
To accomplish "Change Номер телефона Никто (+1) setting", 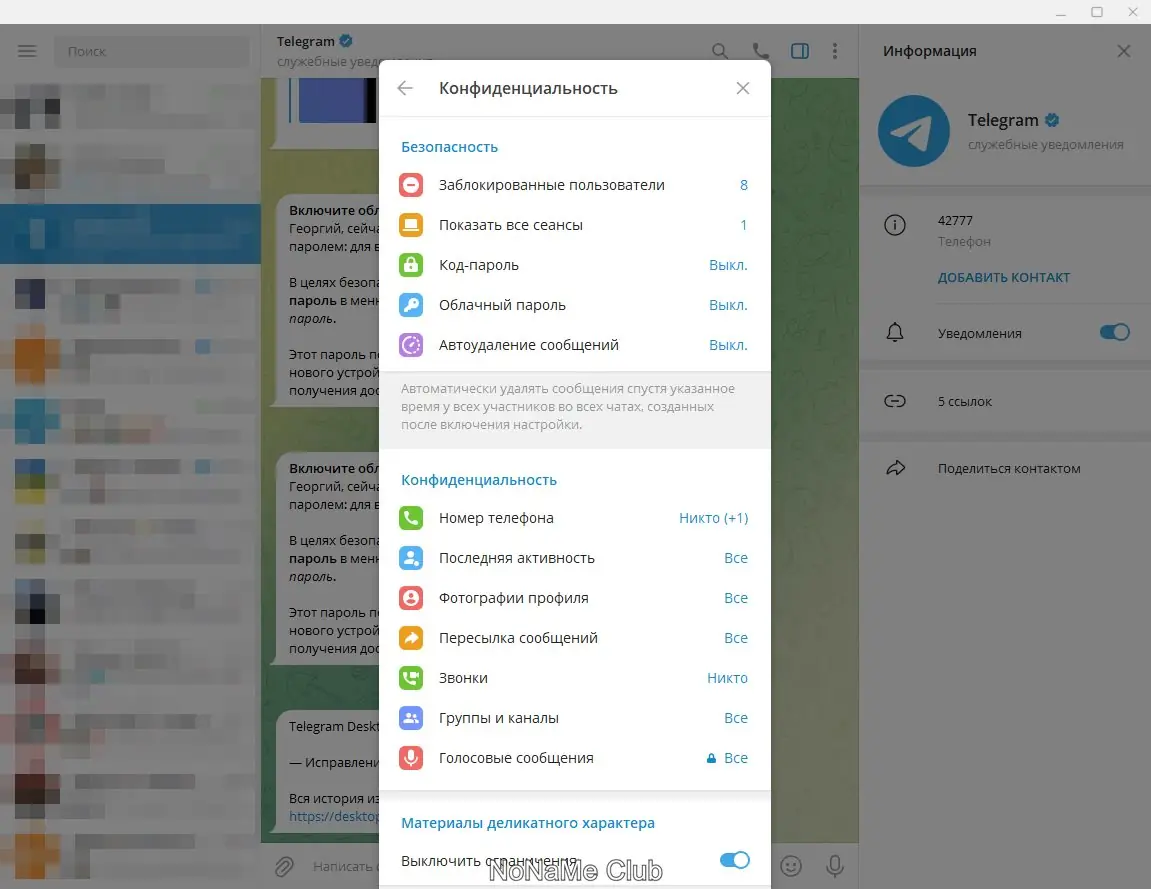I will tap(714, 518).
